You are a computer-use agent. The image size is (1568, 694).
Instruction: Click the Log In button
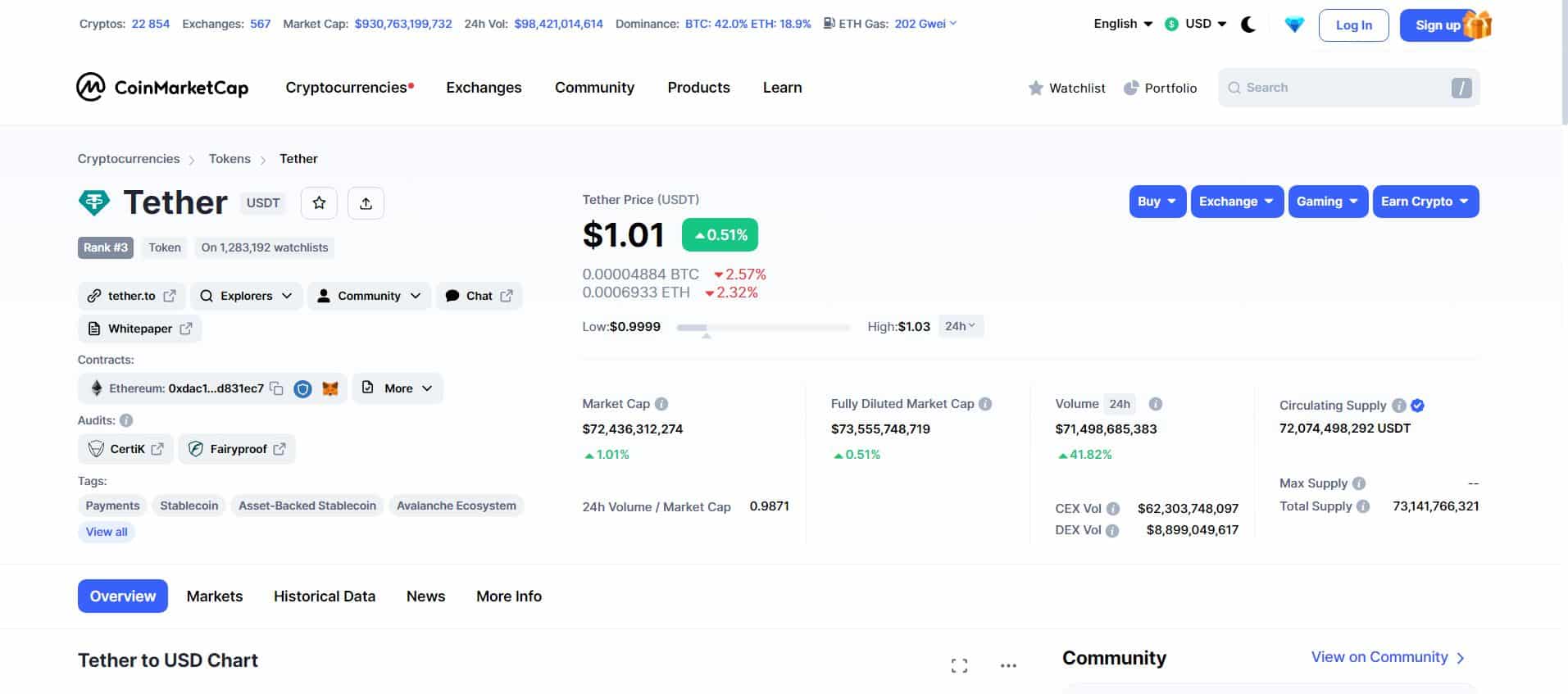click(1353, 25)
